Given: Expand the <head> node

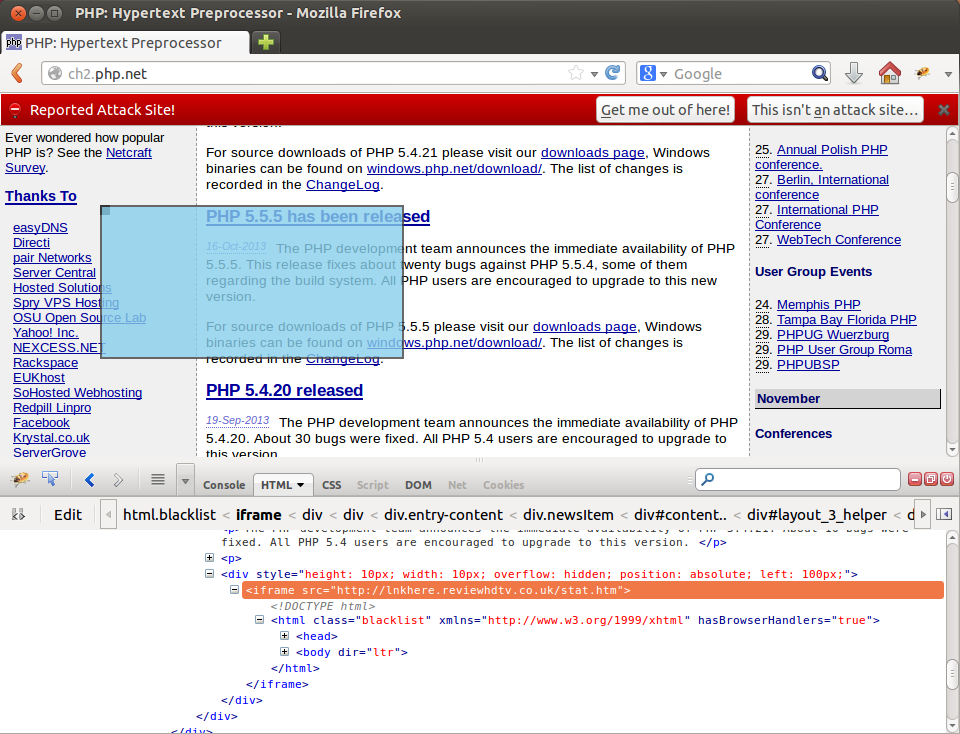Looking at the screenshot, I should point(285,636).
